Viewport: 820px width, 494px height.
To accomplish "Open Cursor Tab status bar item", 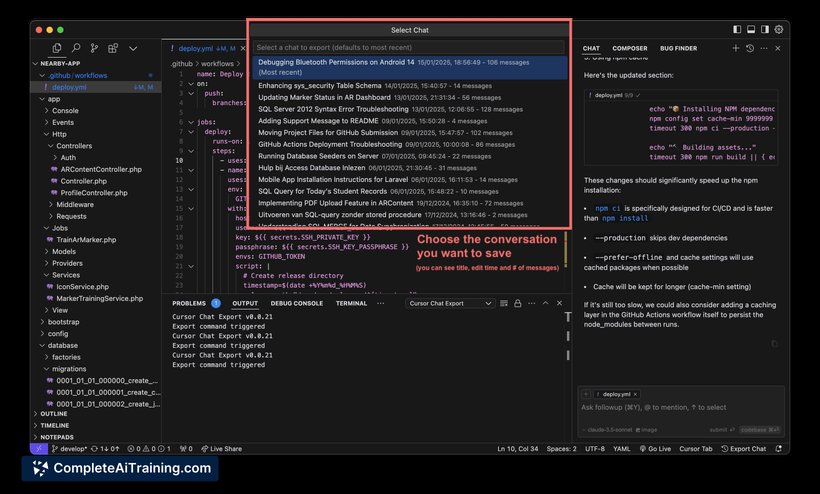I will pos(696,449).
